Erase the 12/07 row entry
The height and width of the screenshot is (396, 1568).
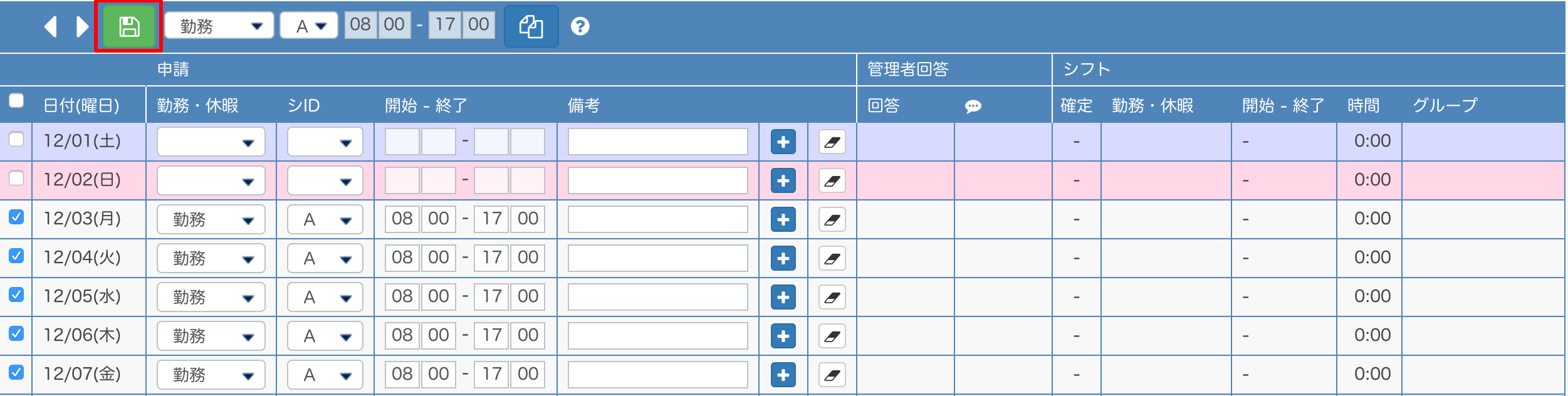coord(832,375)
